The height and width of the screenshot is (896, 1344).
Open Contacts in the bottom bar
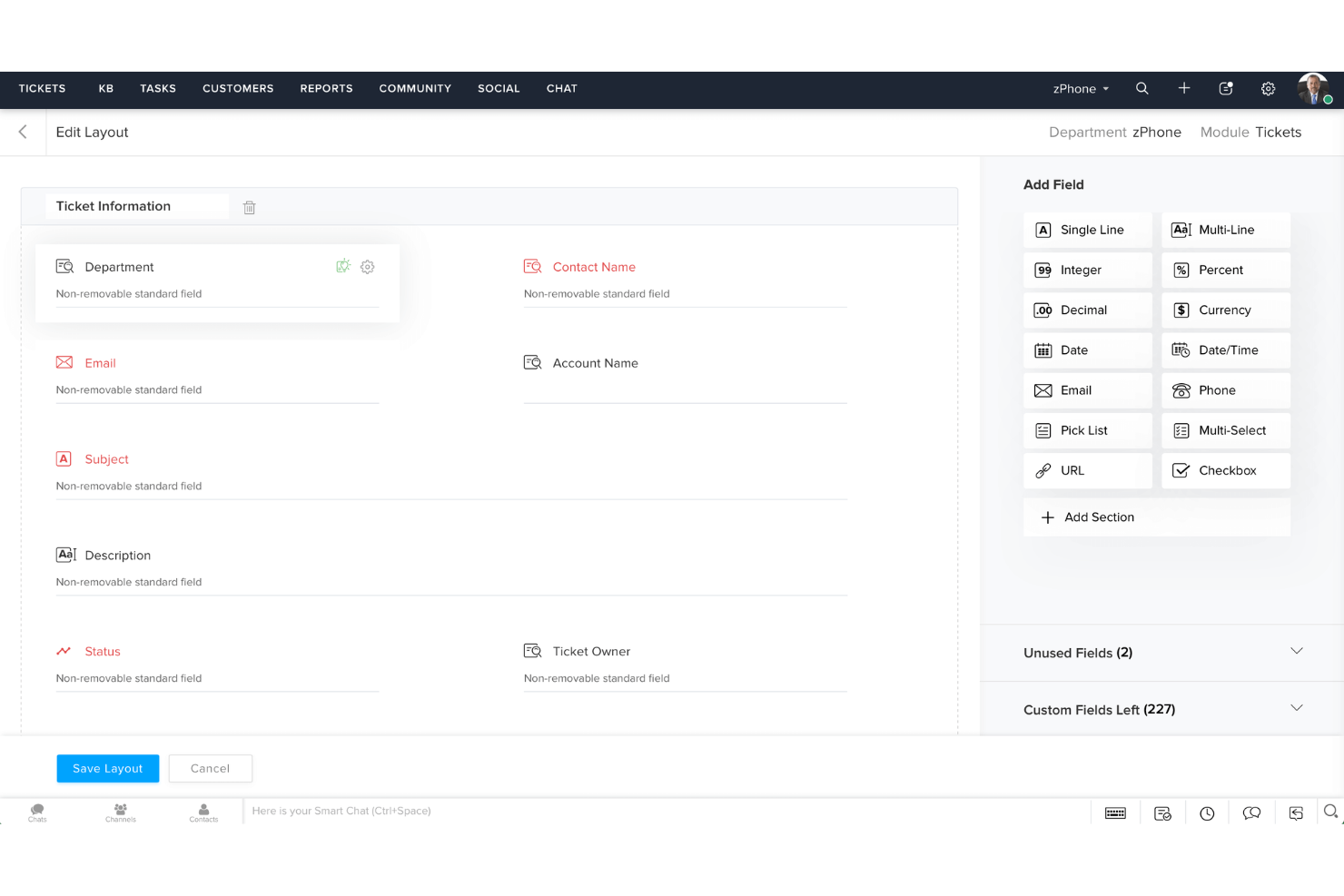(203, 812)
